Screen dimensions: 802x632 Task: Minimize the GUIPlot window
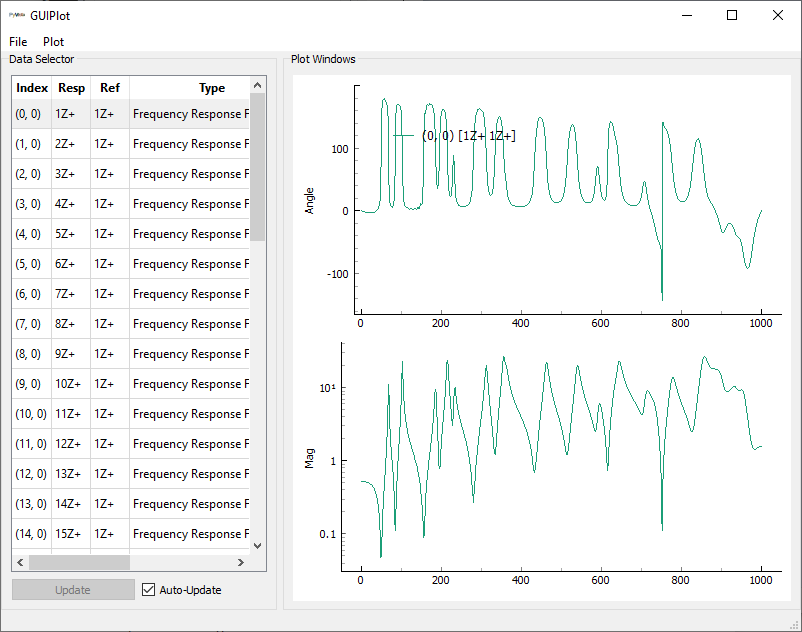(686, 15)
